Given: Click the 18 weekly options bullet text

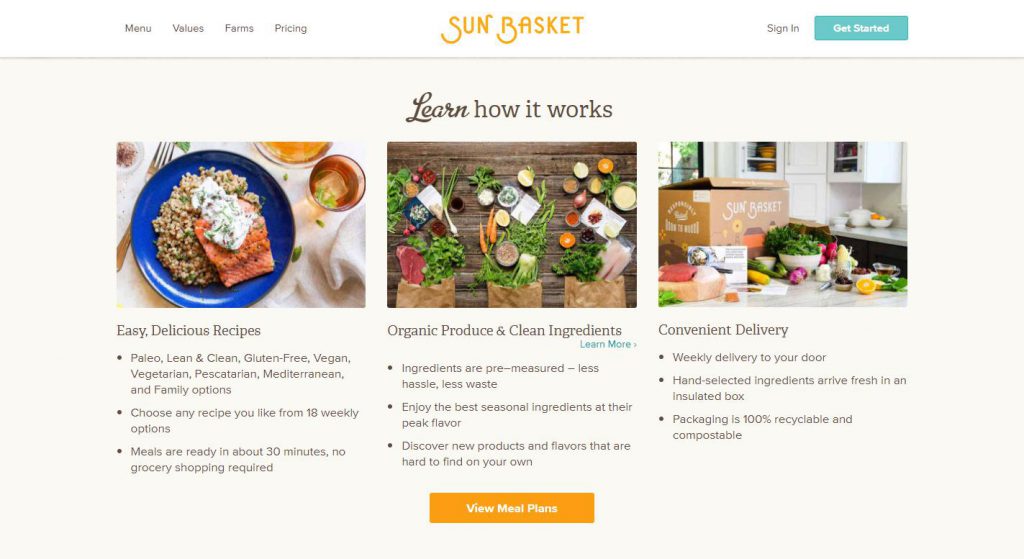Looking at the screenshot, I should [x=244, y=421].
